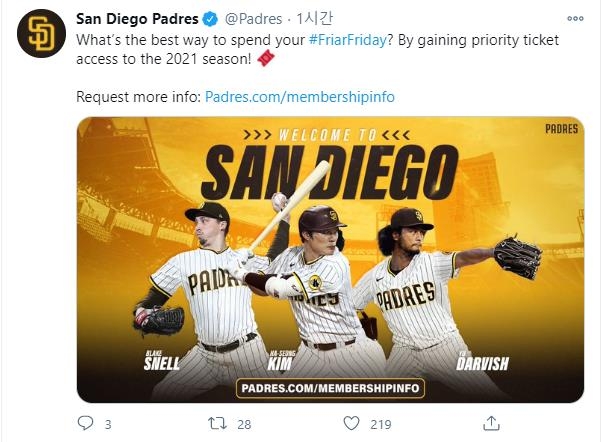Click the reply count number 3
Viewport: 603px width, 442px height.
point(108,424)
